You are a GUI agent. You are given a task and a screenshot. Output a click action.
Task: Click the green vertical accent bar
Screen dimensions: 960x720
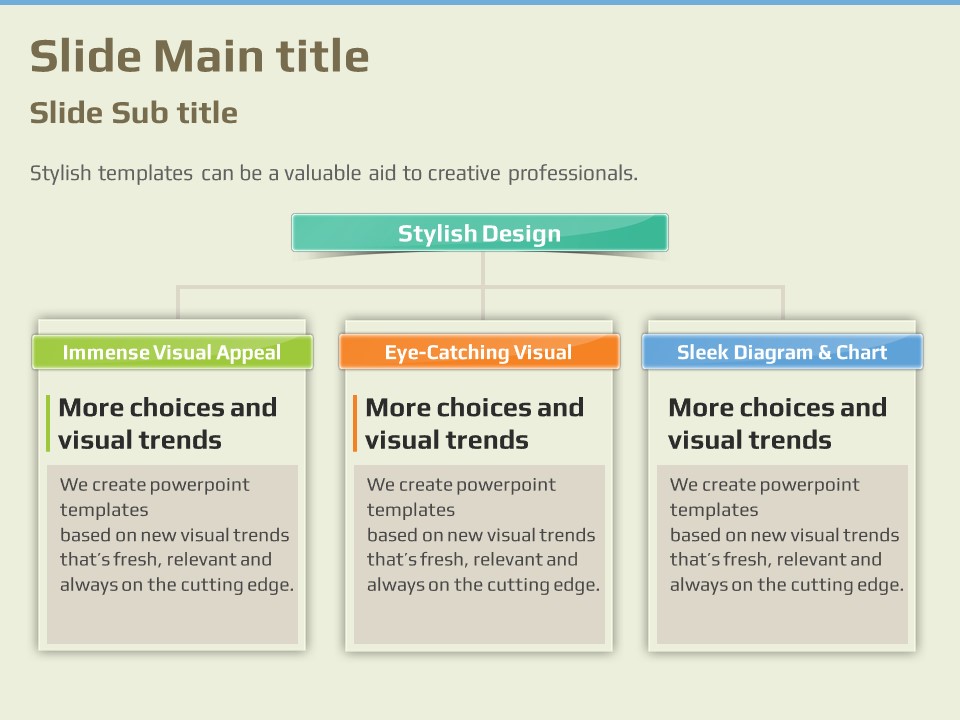coord(48,423)
